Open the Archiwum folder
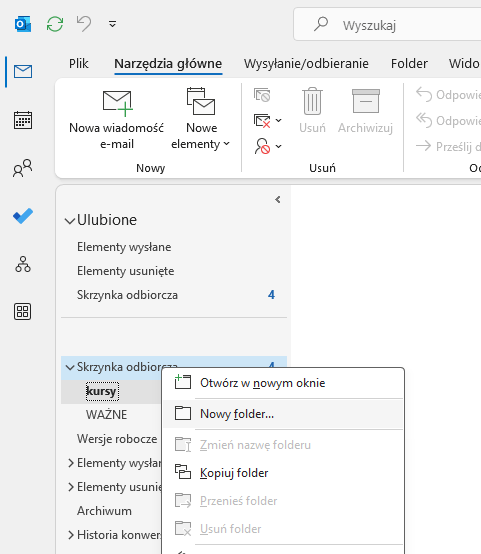The height and width of the screenshot is (554, 481). click(x=104, y=511)
